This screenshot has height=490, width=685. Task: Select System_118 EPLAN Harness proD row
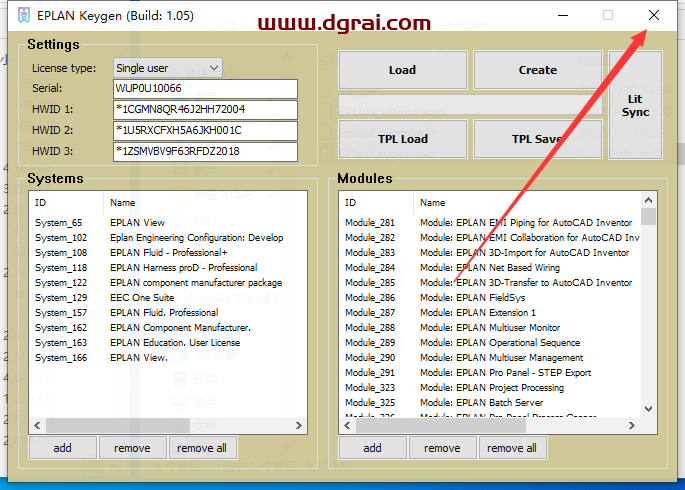pos(168,267)
